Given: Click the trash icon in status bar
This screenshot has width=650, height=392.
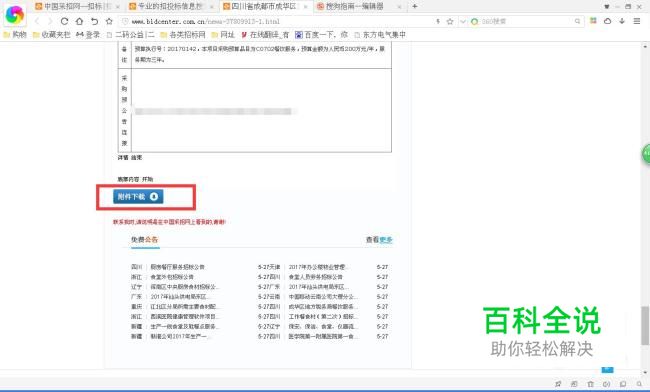Looking at the screenshot, I should click(x=590, y=384).
